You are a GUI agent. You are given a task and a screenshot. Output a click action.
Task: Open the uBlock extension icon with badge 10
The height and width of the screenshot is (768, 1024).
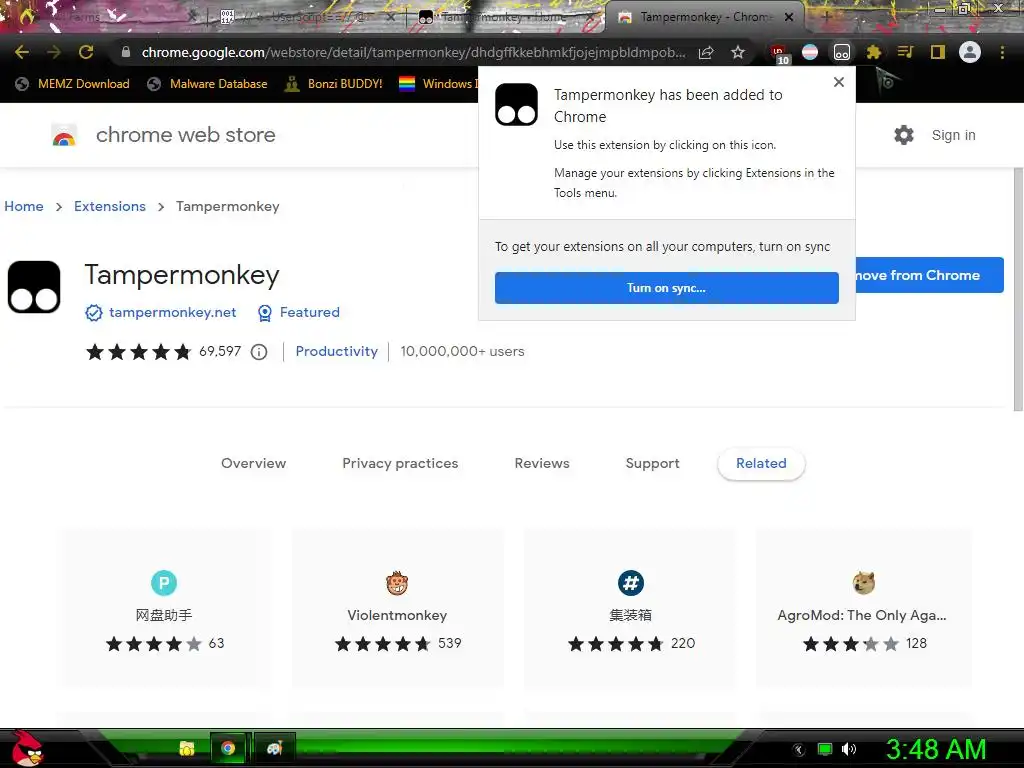click(x=779, y=53)
